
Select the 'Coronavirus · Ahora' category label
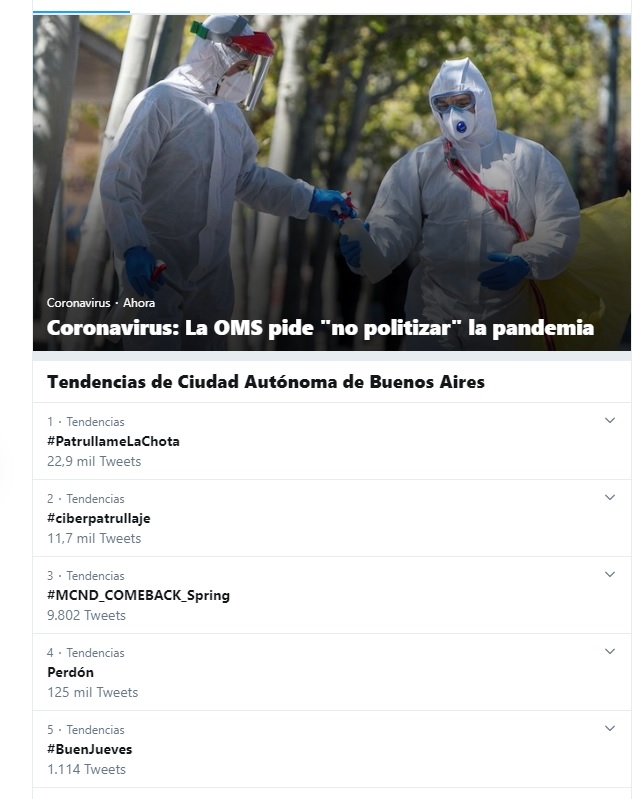click(101, 303)
